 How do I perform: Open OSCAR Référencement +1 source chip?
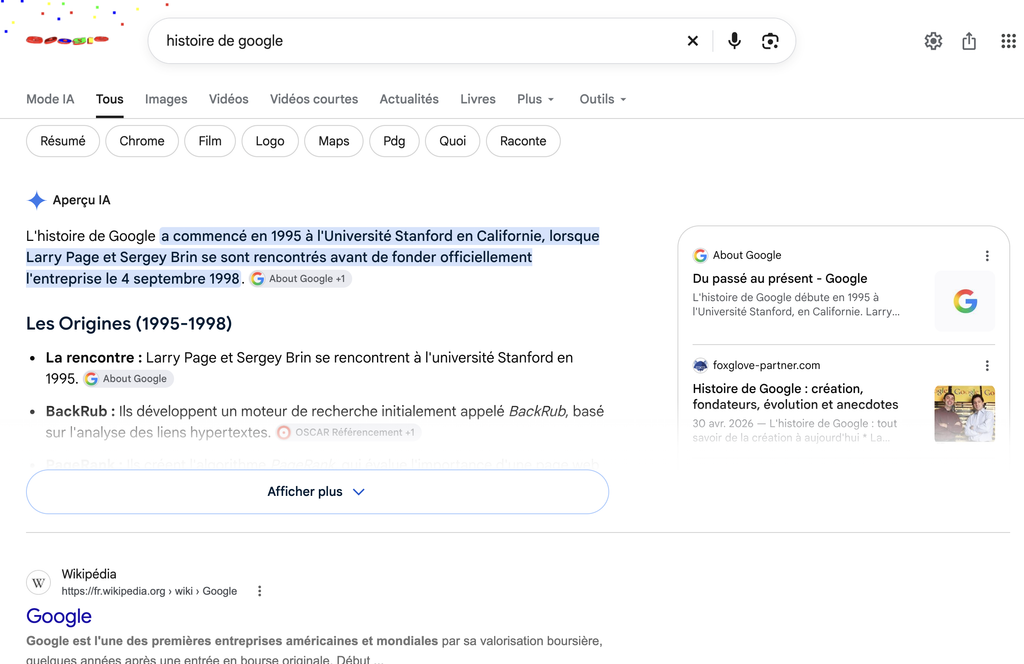(348, 432)
